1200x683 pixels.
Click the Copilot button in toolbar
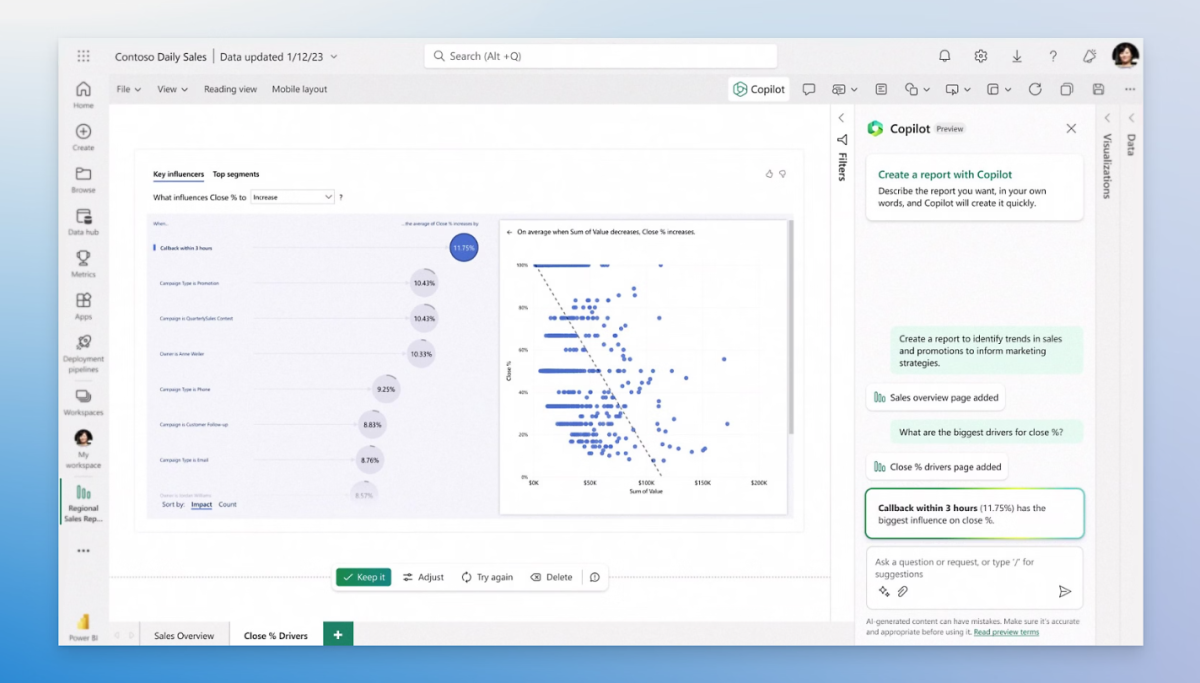[759, 89]
